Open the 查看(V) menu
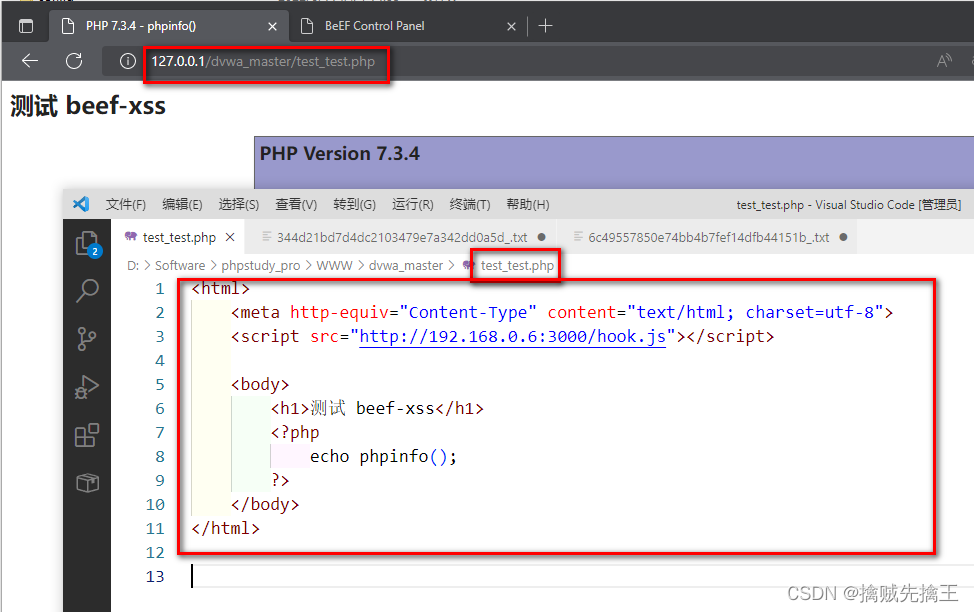Viewport: 974px width, 612px height. (x=296, y=204)
